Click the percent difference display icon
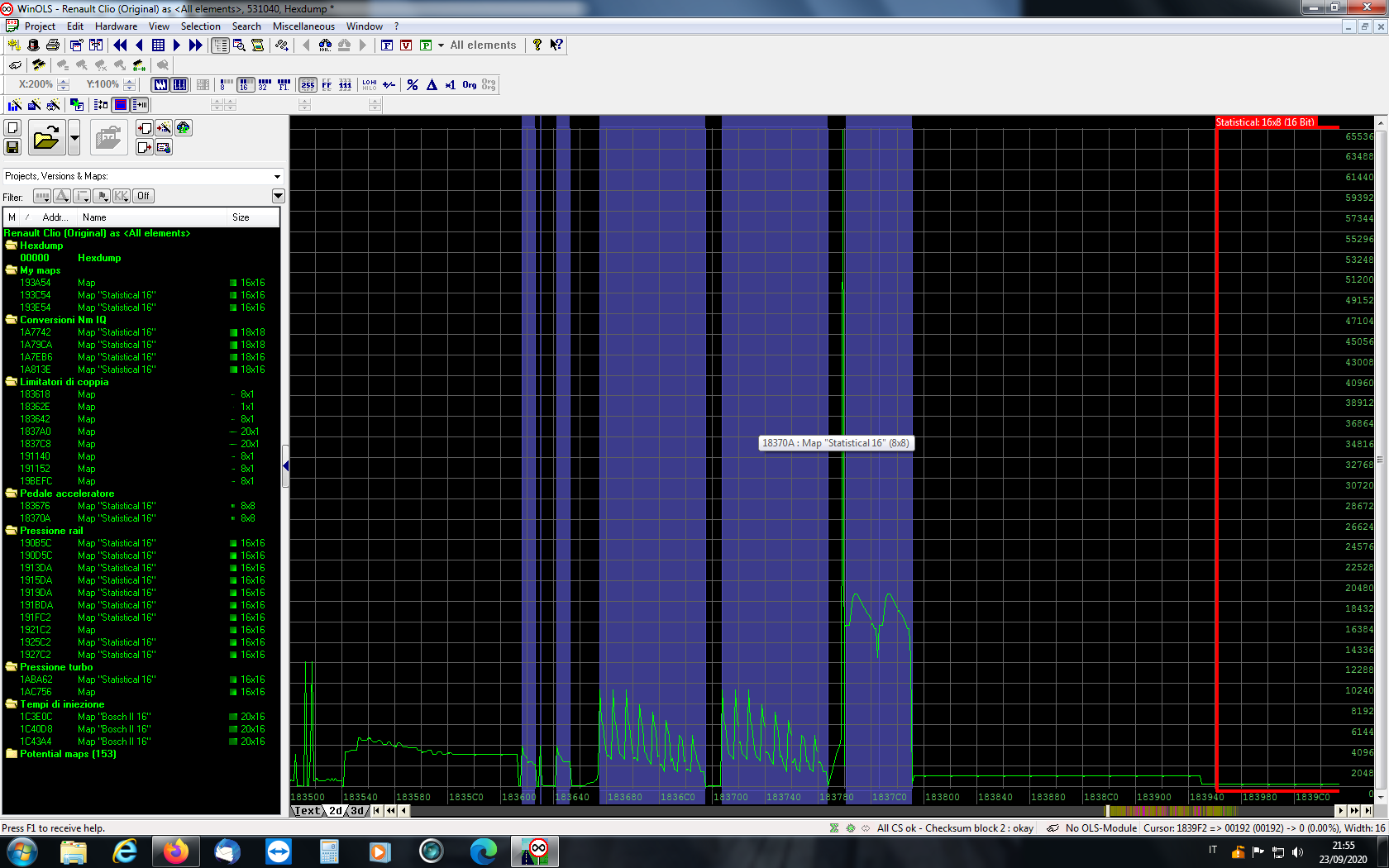Viewport: 1389px width, 868px height. pos(413,84)
